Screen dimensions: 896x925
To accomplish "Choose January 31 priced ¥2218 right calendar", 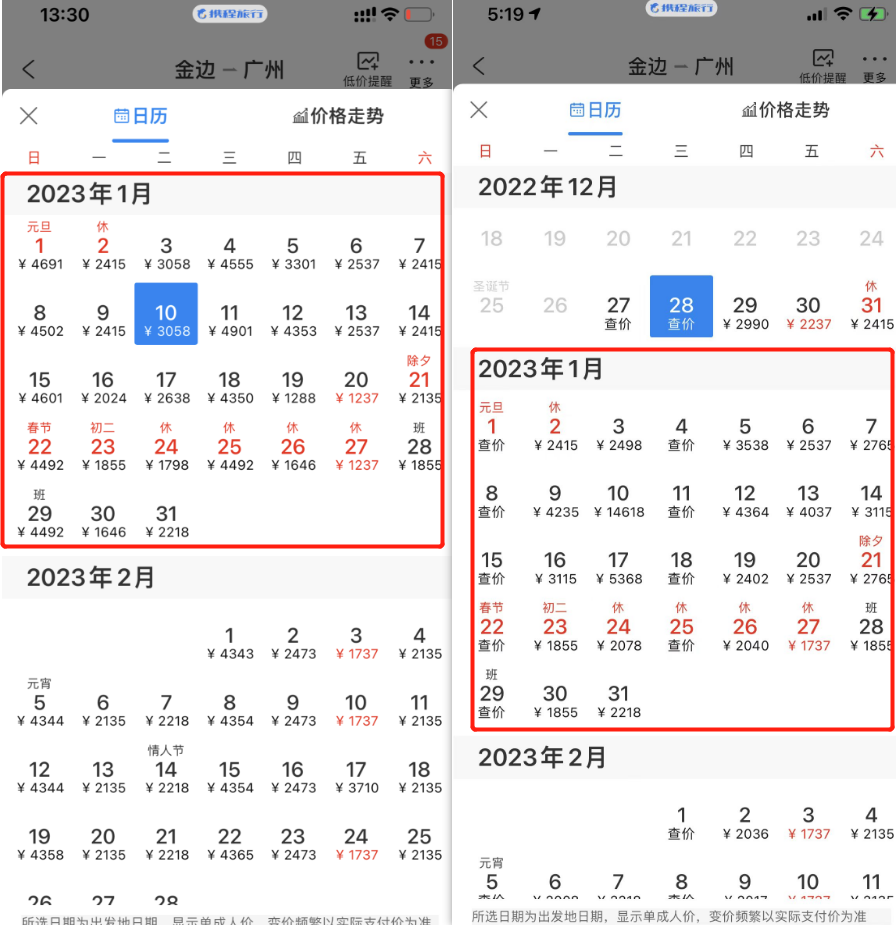I will pyautogui.click(x=618, y=702).
